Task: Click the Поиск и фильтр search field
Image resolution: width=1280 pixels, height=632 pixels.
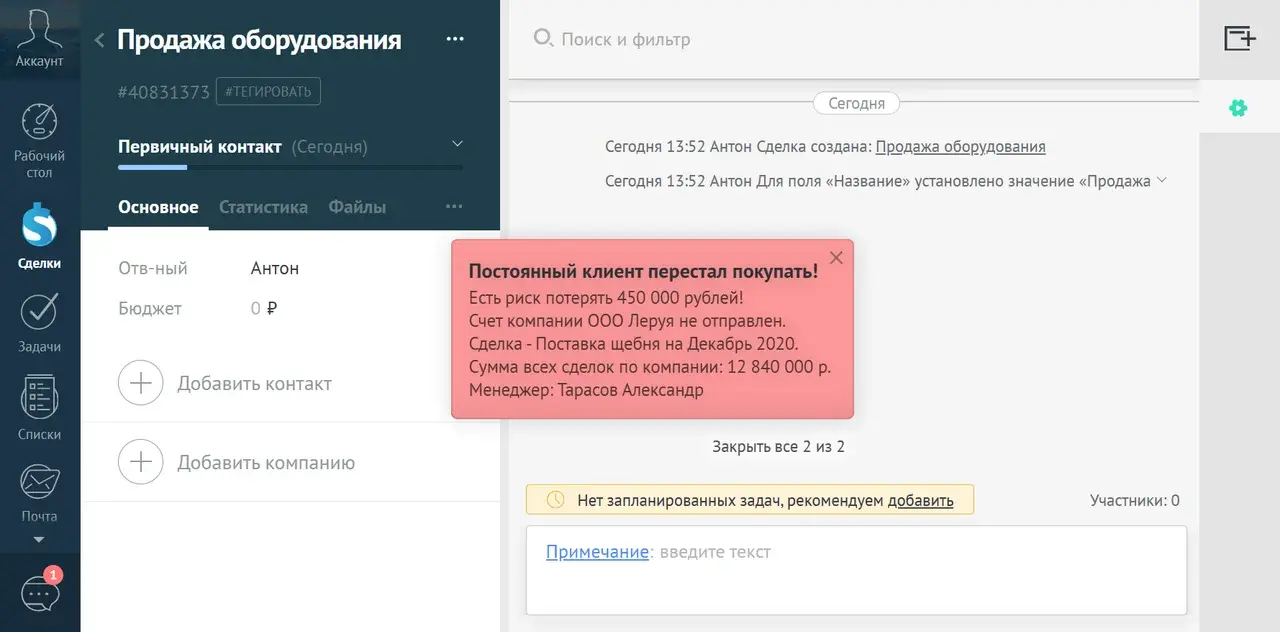Action: (x=626, y=40)
